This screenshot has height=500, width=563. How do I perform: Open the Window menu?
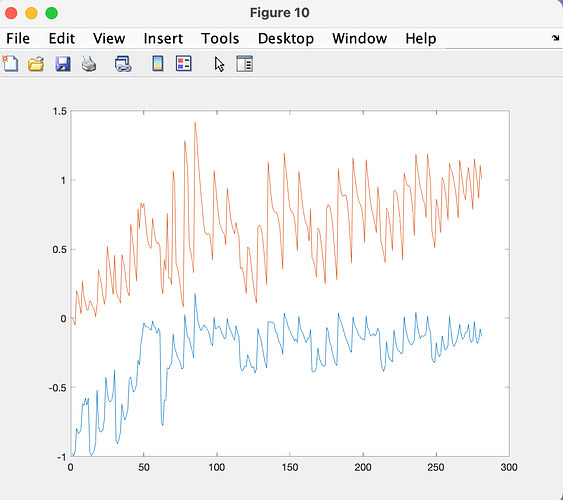coord(360,38)
